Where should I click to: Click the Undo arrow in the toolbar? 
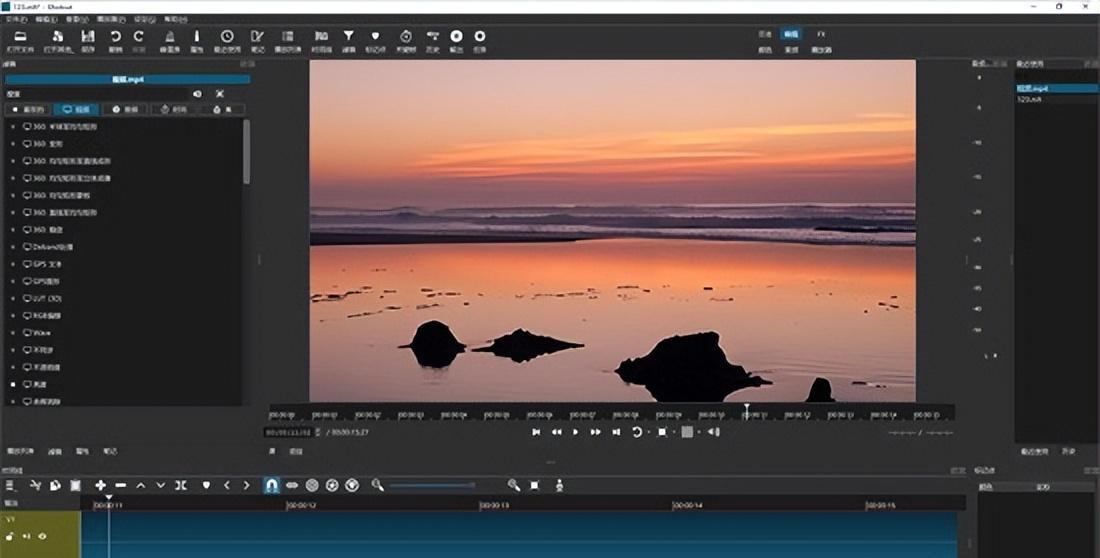coord(115,37)
